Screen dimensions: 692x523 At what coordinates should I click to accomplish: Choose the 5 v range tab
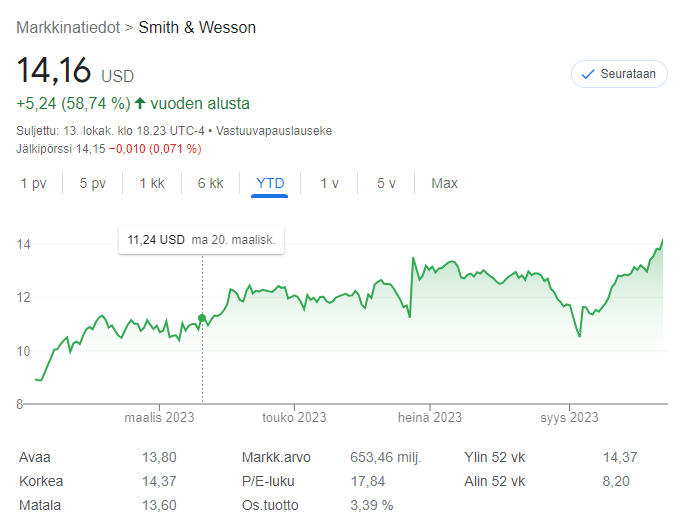point(386,183)
